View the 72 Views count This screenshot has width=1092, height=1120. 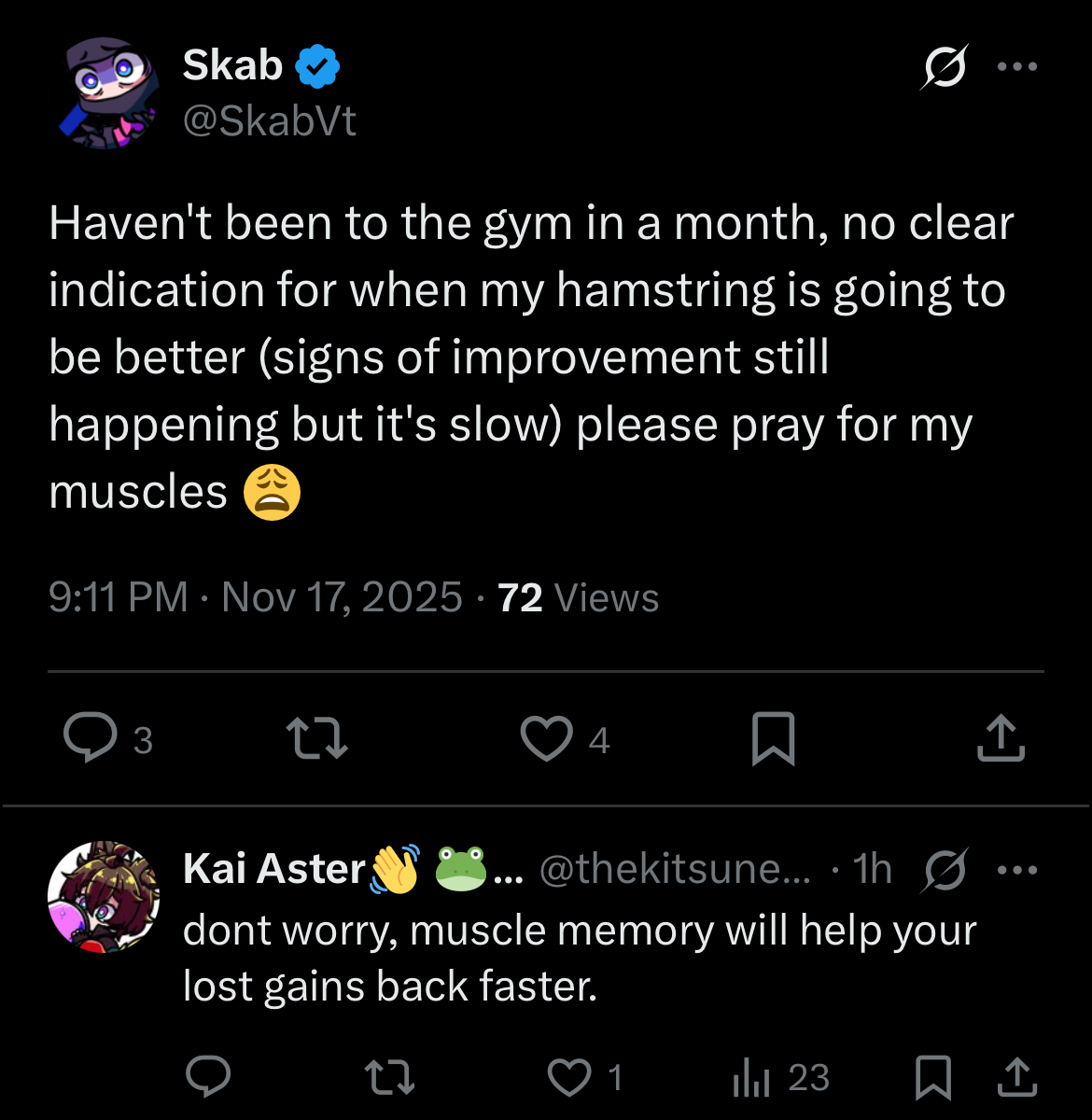[x=579, y=597]
